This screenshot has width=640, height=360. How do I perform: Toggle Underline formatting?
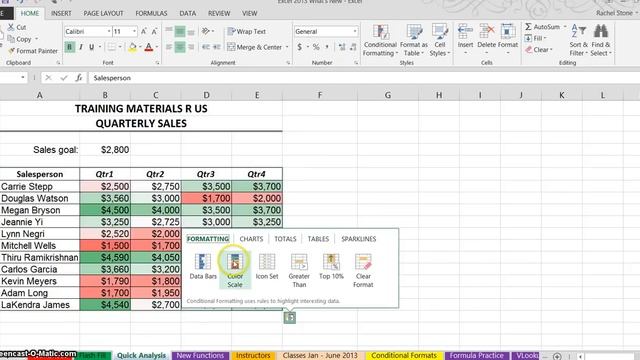click(x=91, y=47)
